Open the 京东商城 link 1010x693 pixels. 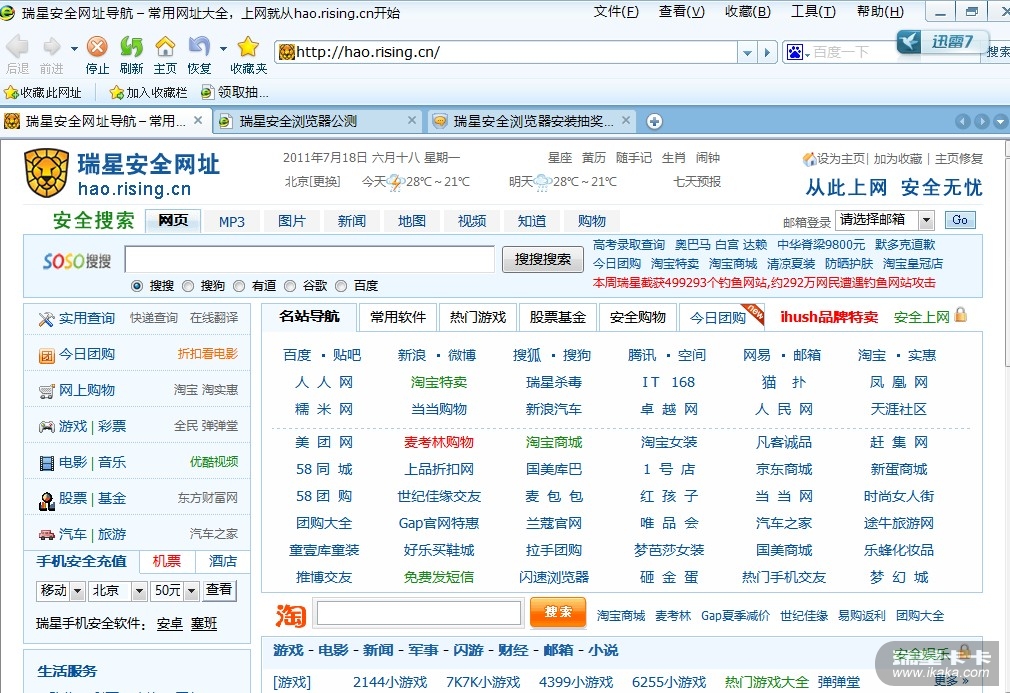click(x=784, y=469)
